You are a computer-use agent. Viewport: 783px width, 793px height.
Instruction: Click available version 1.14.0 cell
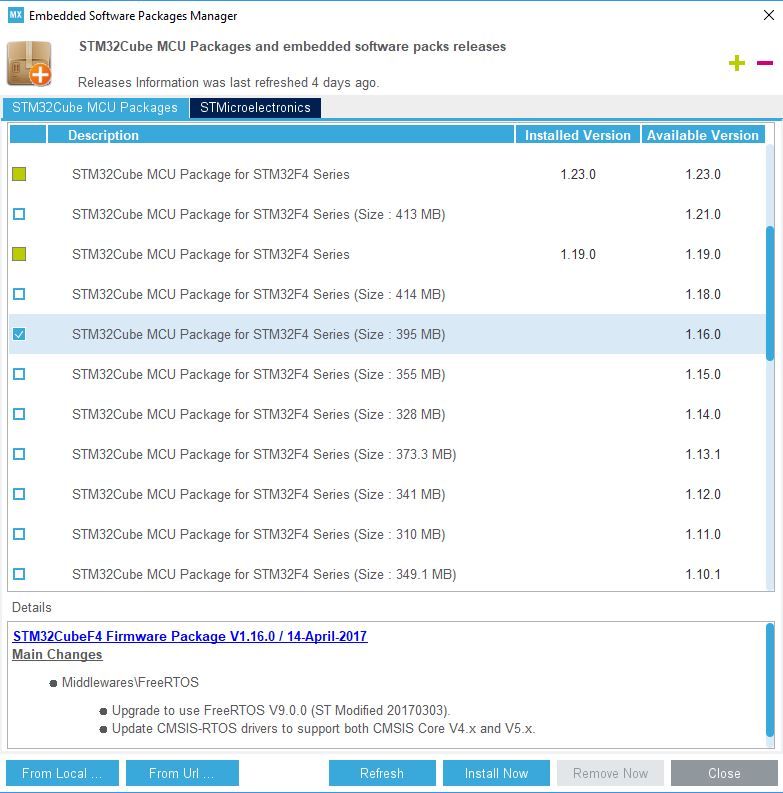(703, 414)
